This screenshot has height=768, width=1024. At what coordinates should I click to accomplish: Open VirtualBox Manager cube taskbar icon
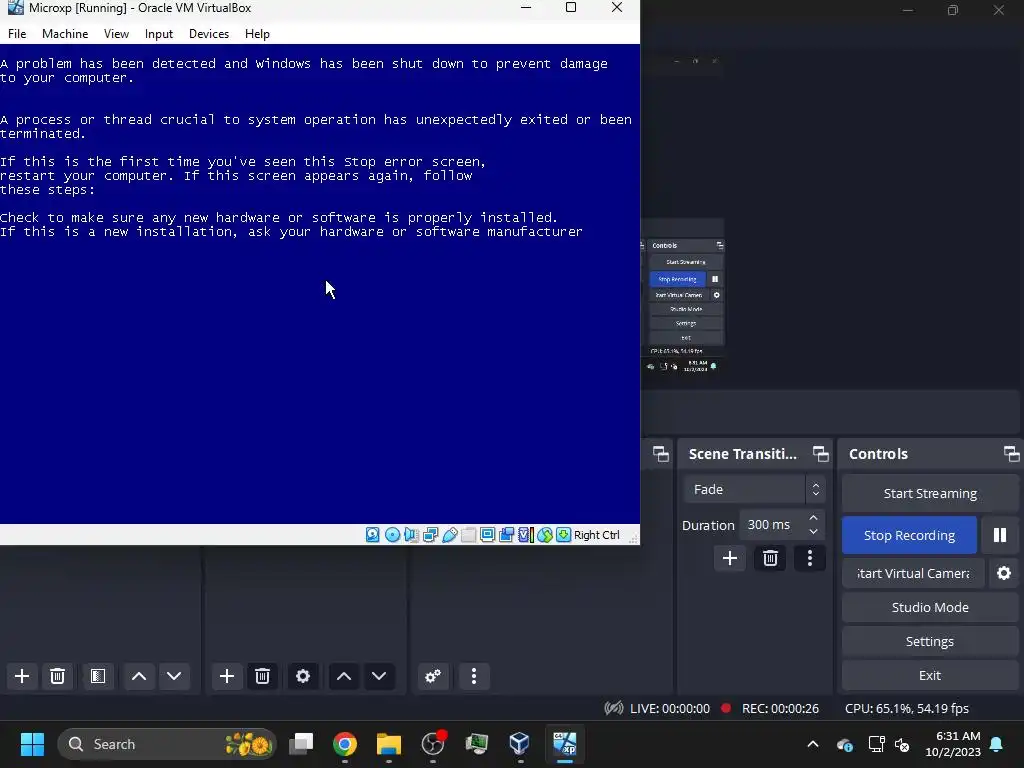tap(520, 744)
